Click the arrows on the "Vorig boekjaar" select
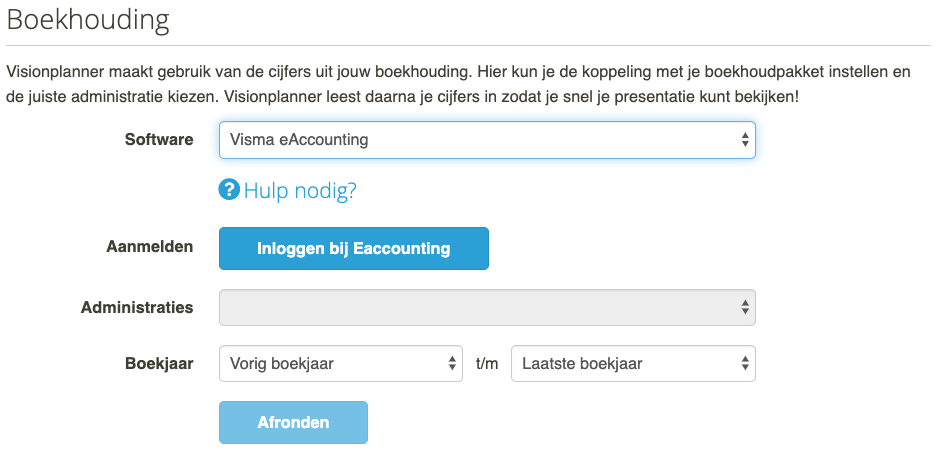 452,363
